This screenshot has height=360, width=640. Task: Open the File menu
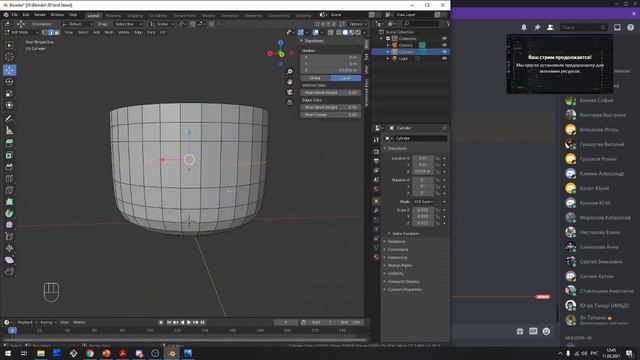(x=15, y=15)
